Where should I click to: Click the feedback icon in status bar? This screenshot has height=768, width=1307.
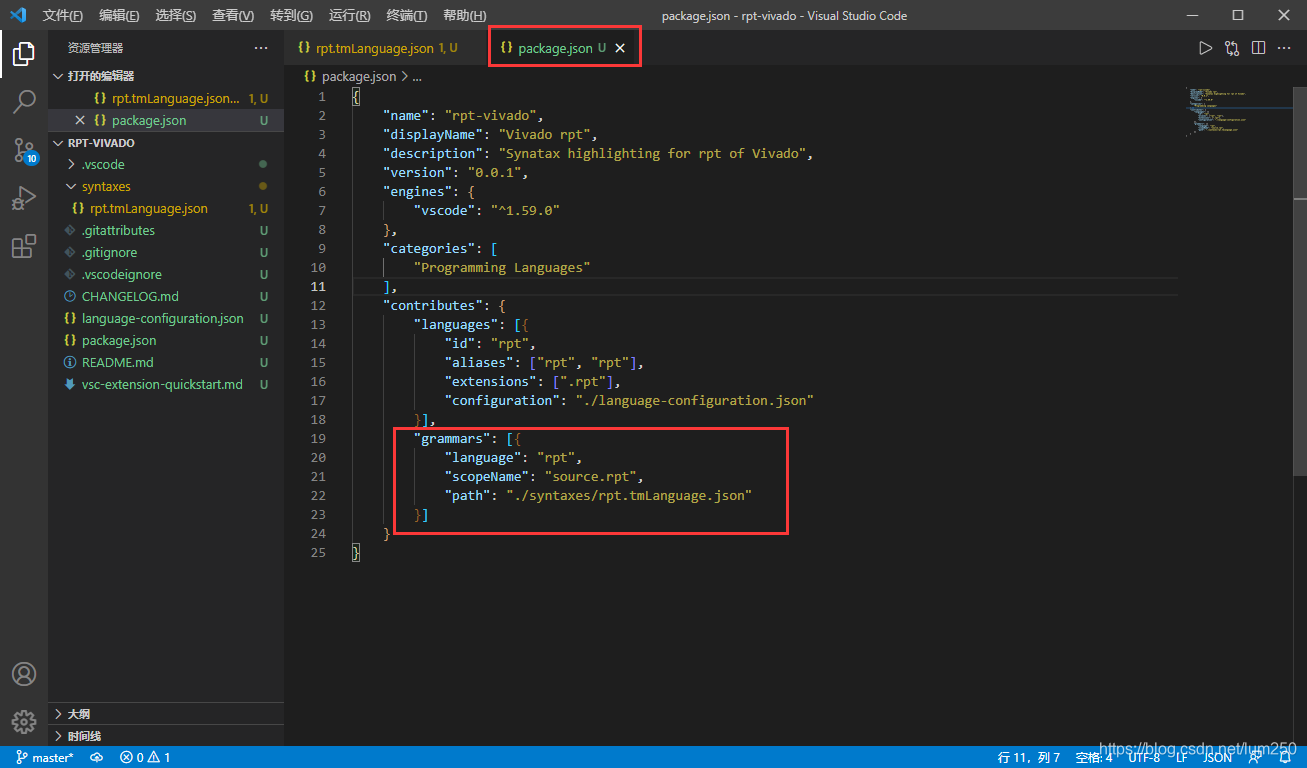click(1255, 758)
